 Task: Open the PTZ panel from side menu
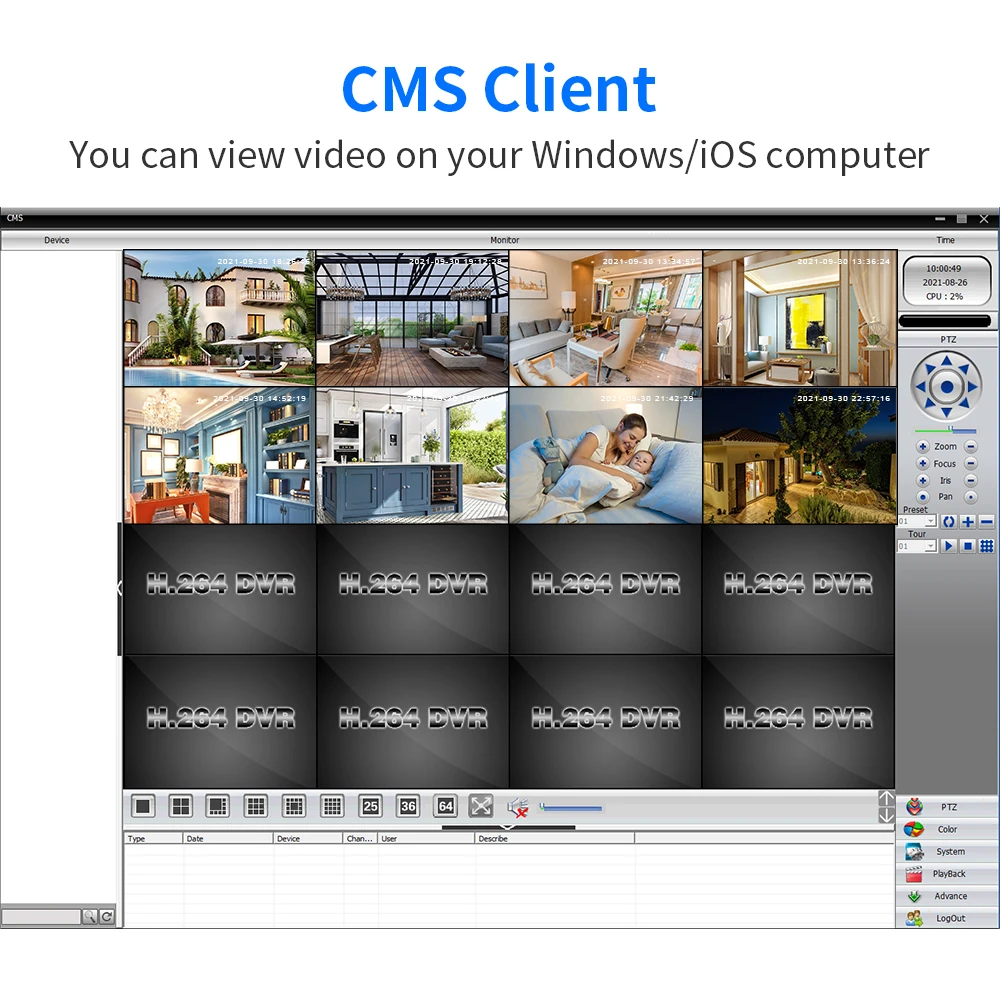coord(948,807)
